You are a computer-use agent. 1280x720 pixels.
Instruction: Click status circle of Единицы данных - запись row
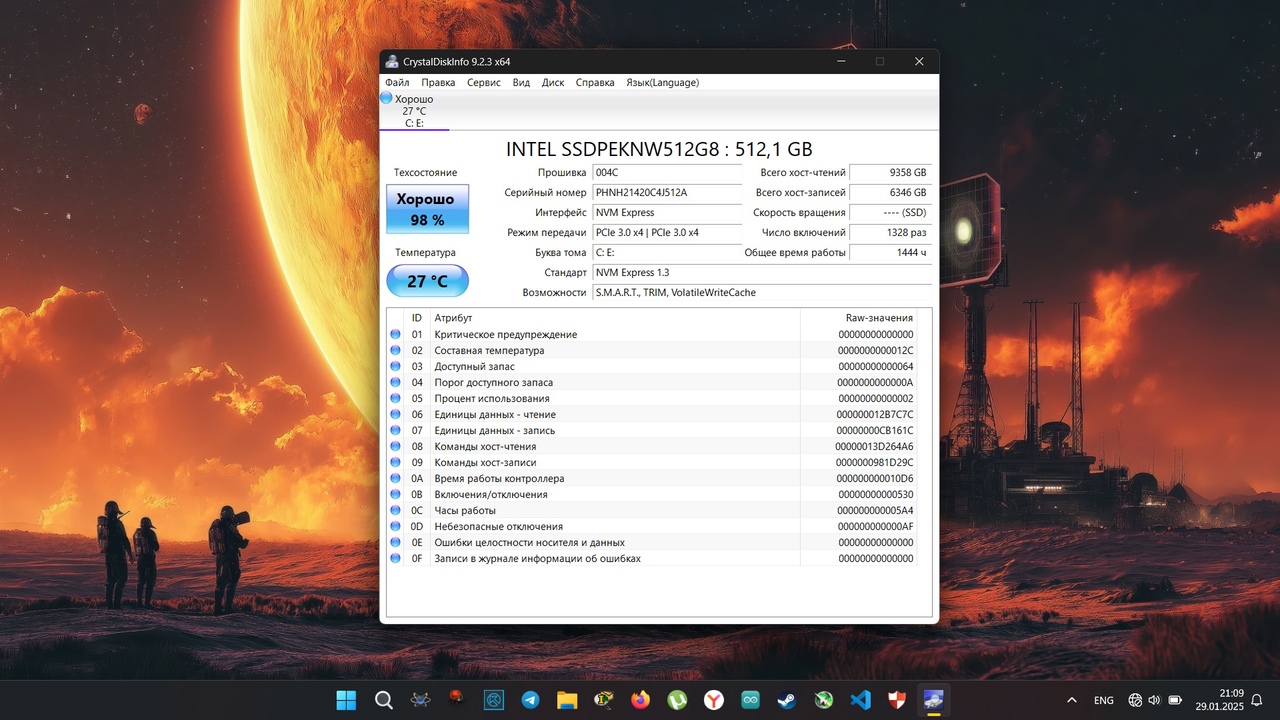coord(395,430)
